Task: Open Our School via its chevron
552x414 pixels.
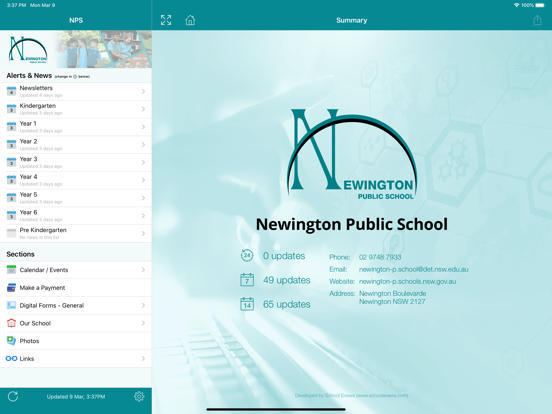Action: tap(143, 323)
